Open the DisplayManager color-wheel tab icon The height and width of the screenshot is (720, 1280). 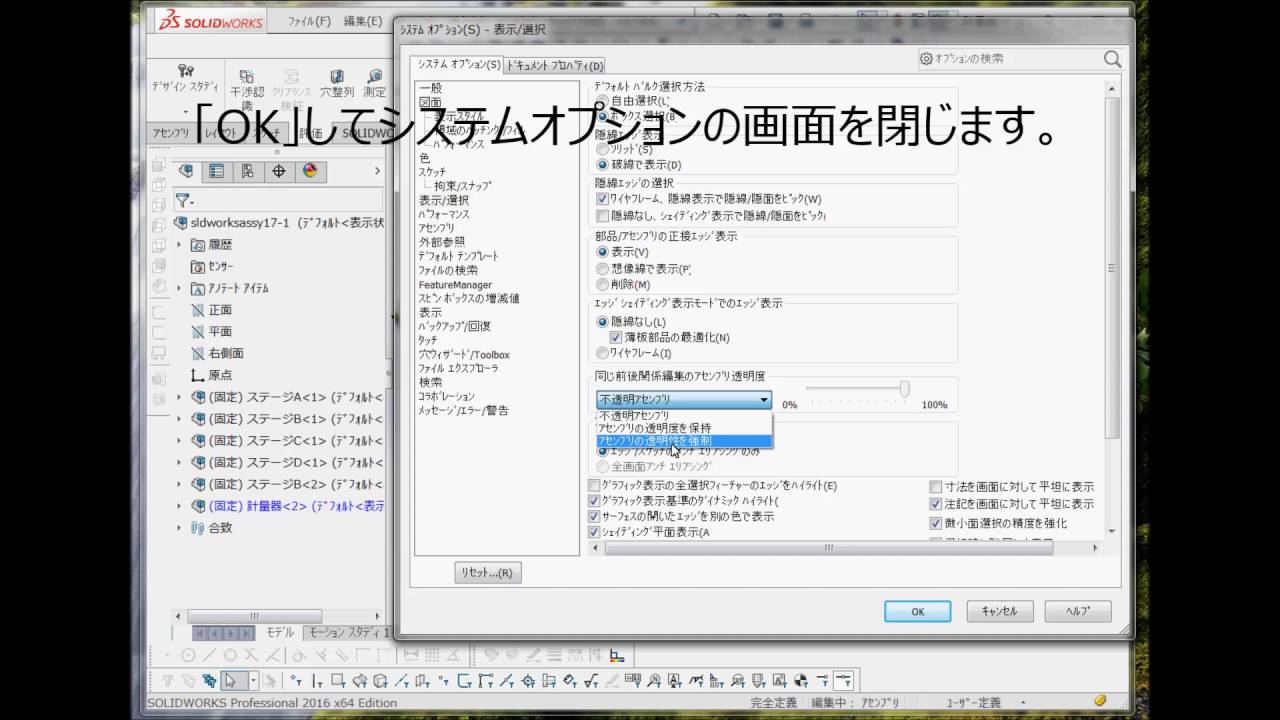click(x=309, y=171)
